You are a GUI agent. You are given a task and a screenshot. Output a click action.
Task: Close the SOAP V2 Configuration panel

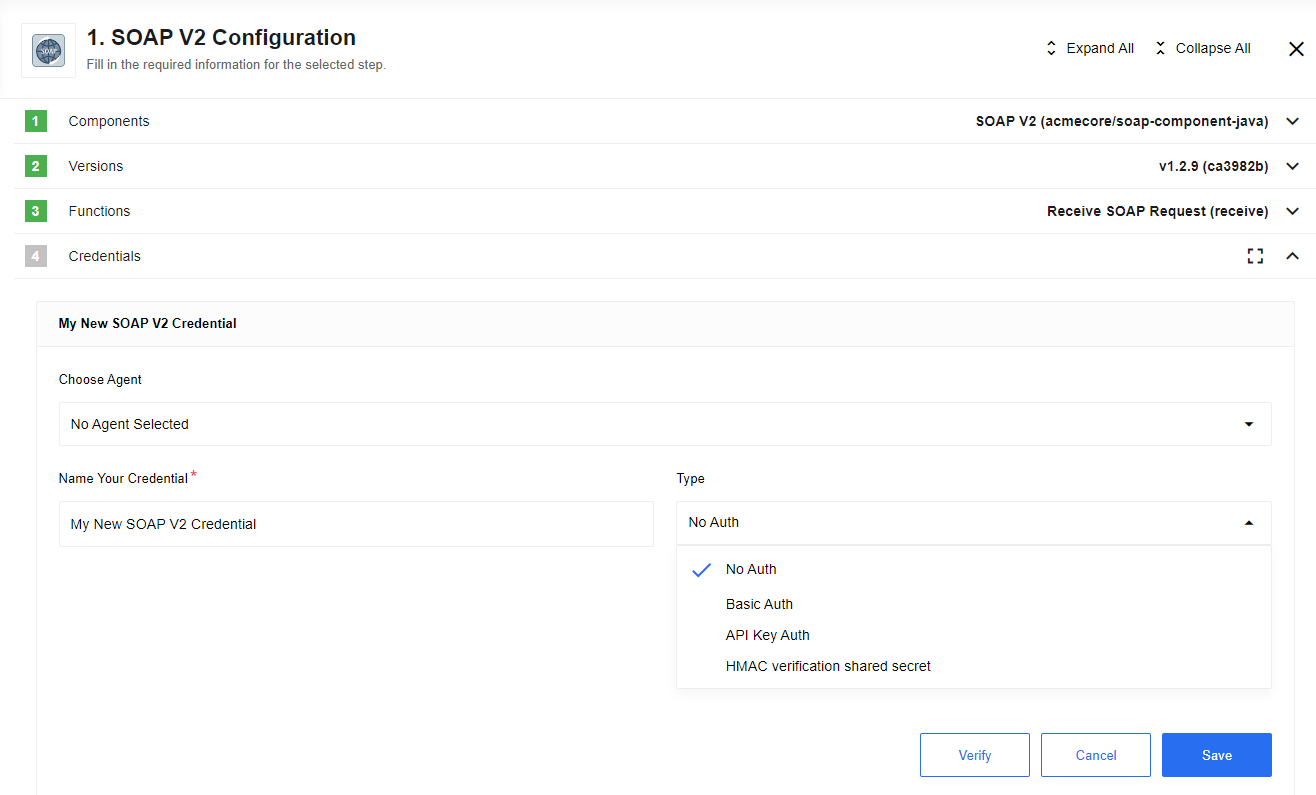point(1296,48)
